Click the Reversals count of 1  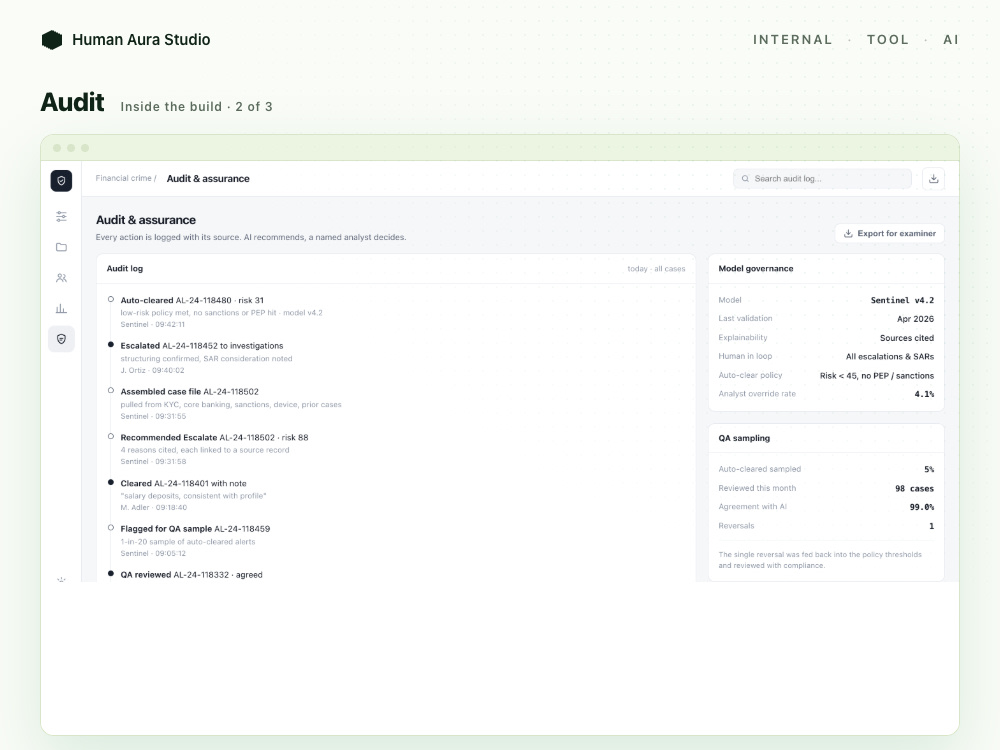pos(931,526)
